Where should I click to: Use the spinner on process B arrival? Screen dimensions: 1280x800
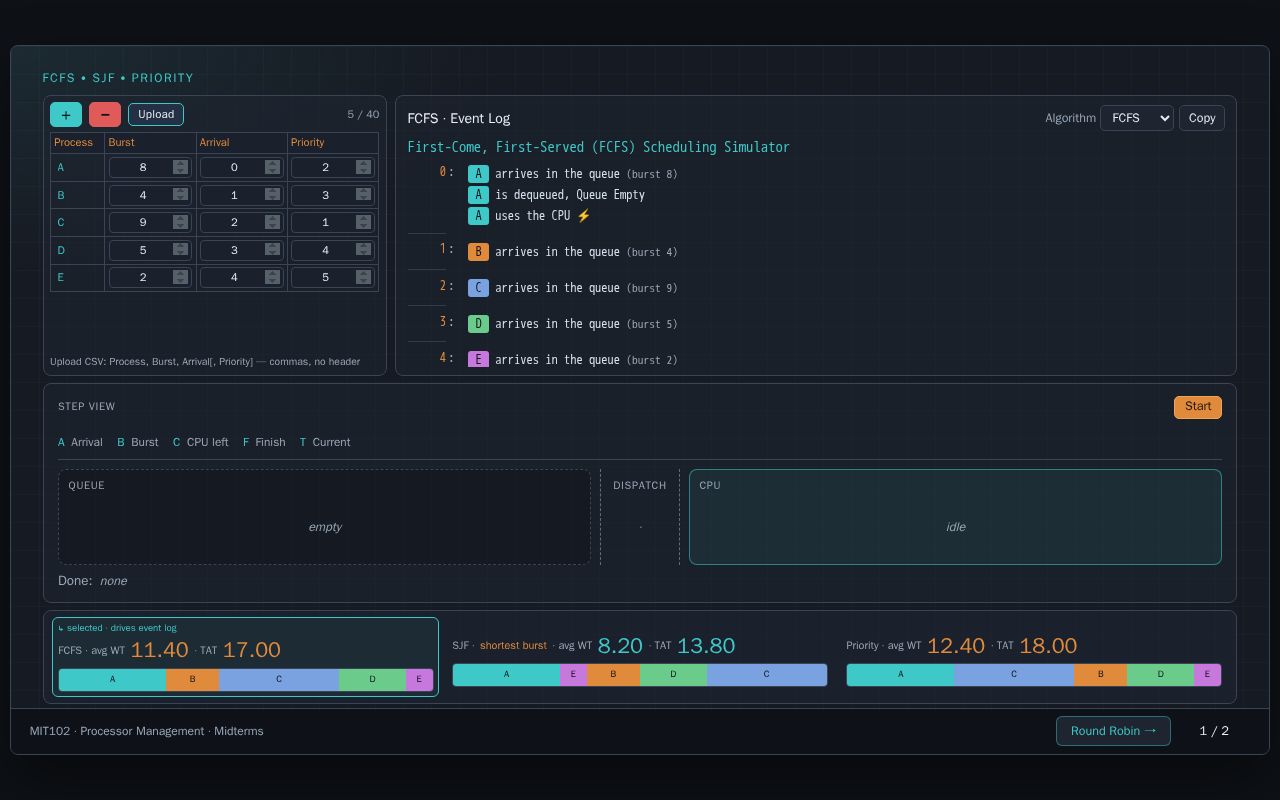tap(272, 195)
